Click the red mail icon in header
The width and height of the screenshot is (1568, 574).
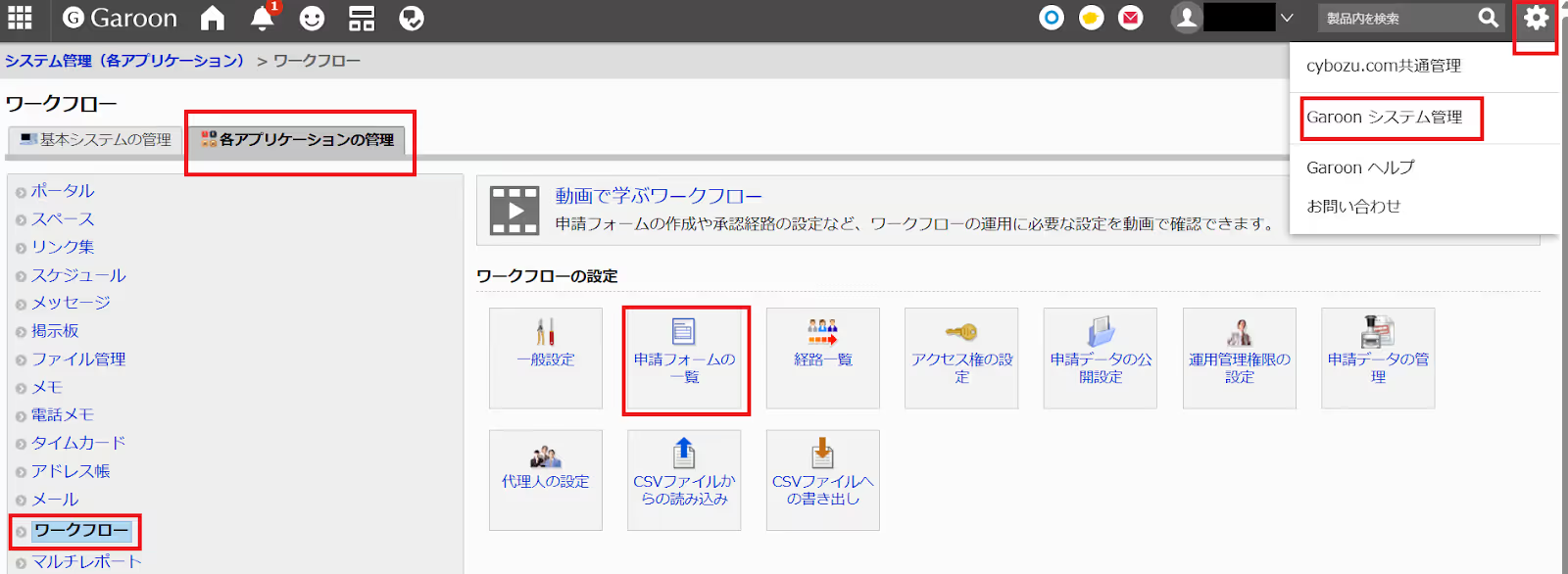pos(1131,18)
